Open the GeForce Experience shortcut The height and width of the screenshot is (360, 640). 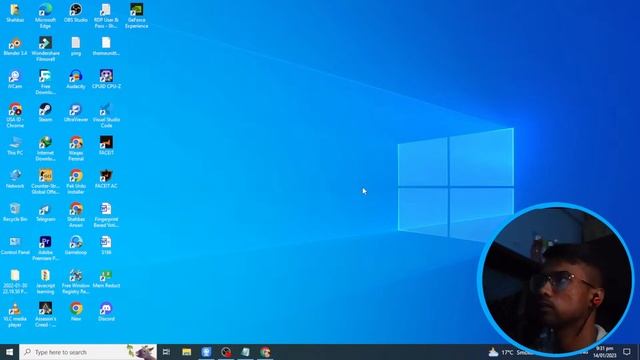136,16
